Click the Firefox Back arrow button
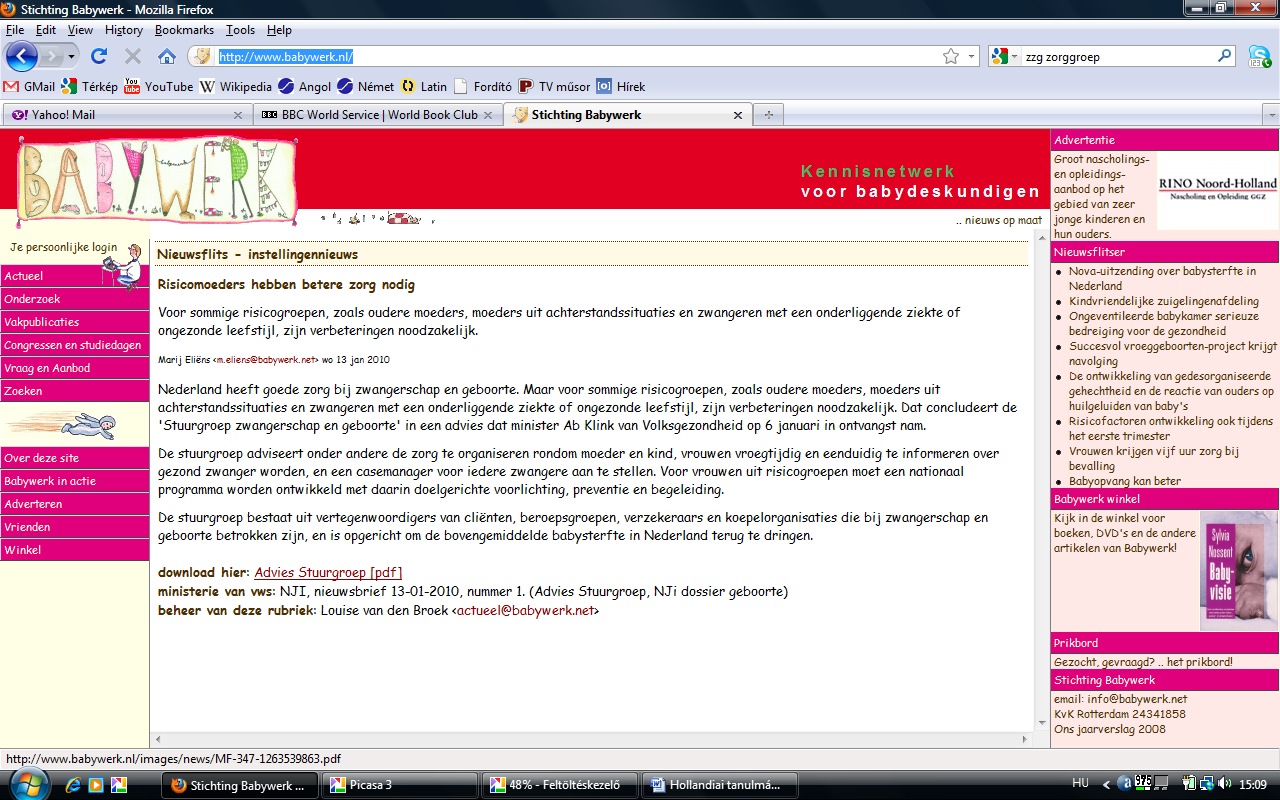The image size is (1280, 800). (x=22, y=56)
